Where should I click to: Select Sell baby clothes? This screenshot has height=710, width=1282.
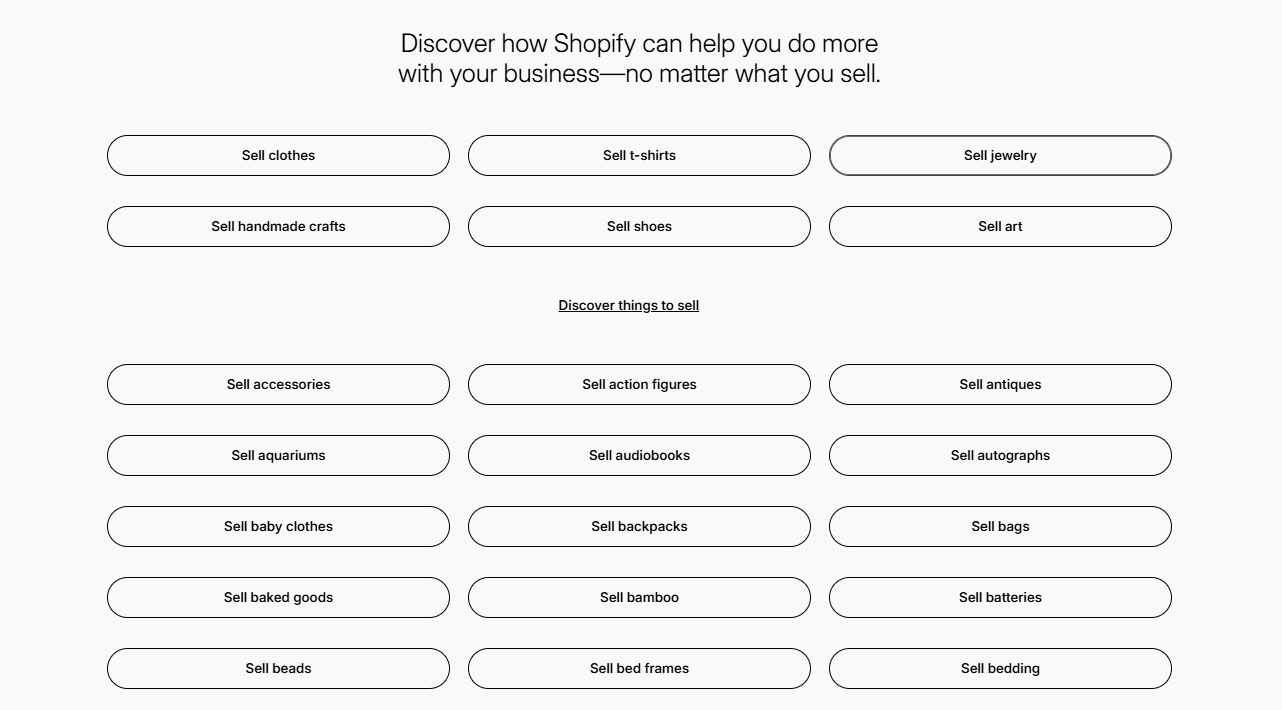pos(278,526)
